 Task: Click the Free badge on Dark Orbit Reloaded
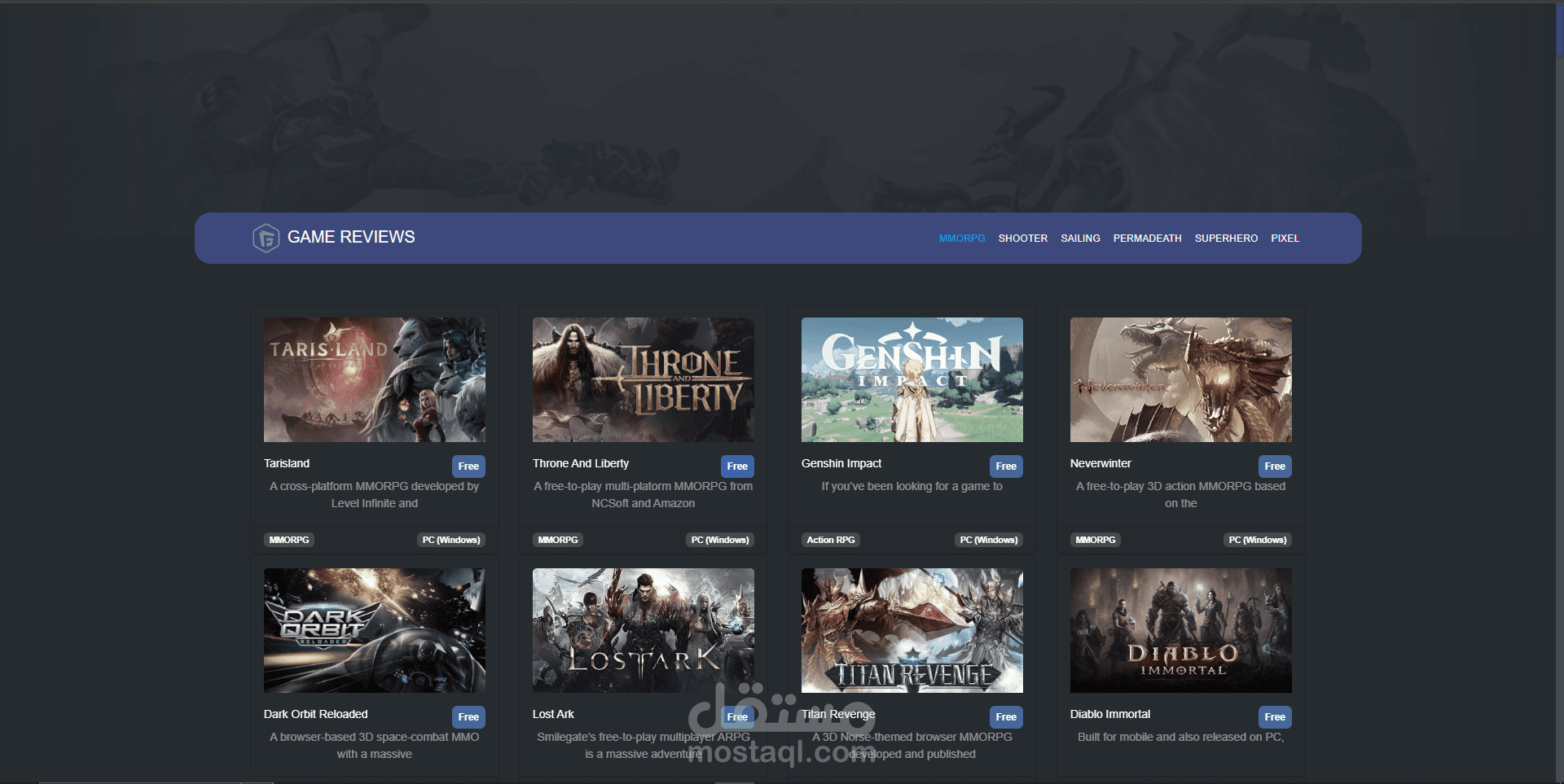pos(468,717)
